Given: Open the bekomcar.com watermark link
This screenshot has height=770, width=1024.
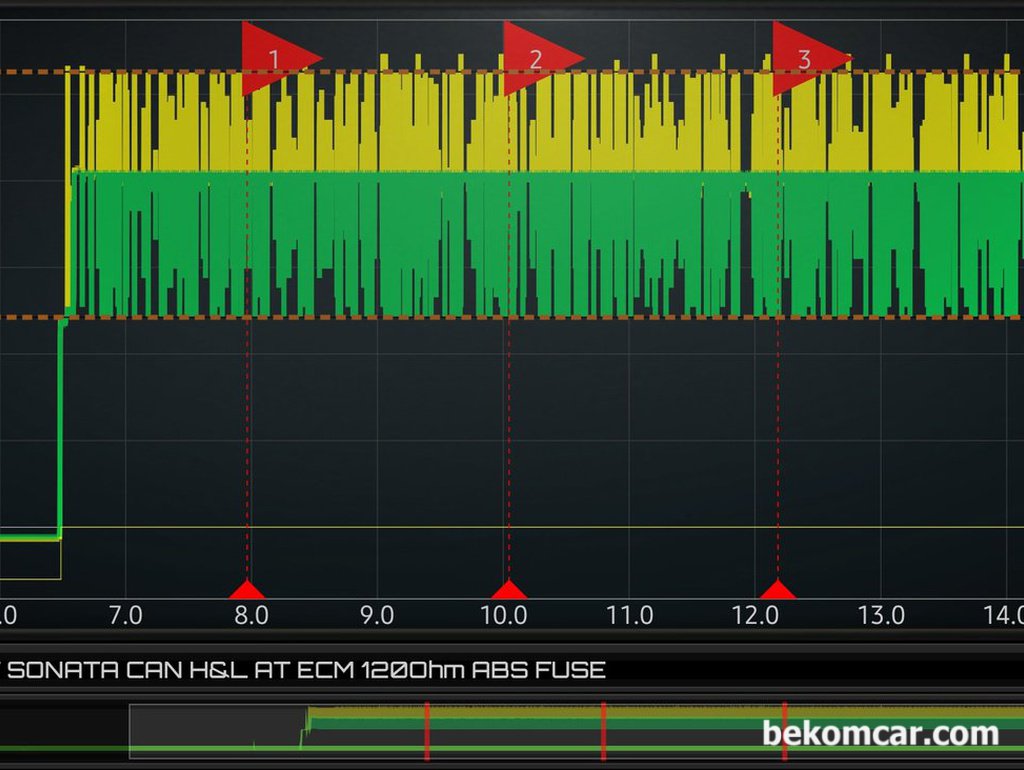Looking at the screenshot, I should (880, 733).
